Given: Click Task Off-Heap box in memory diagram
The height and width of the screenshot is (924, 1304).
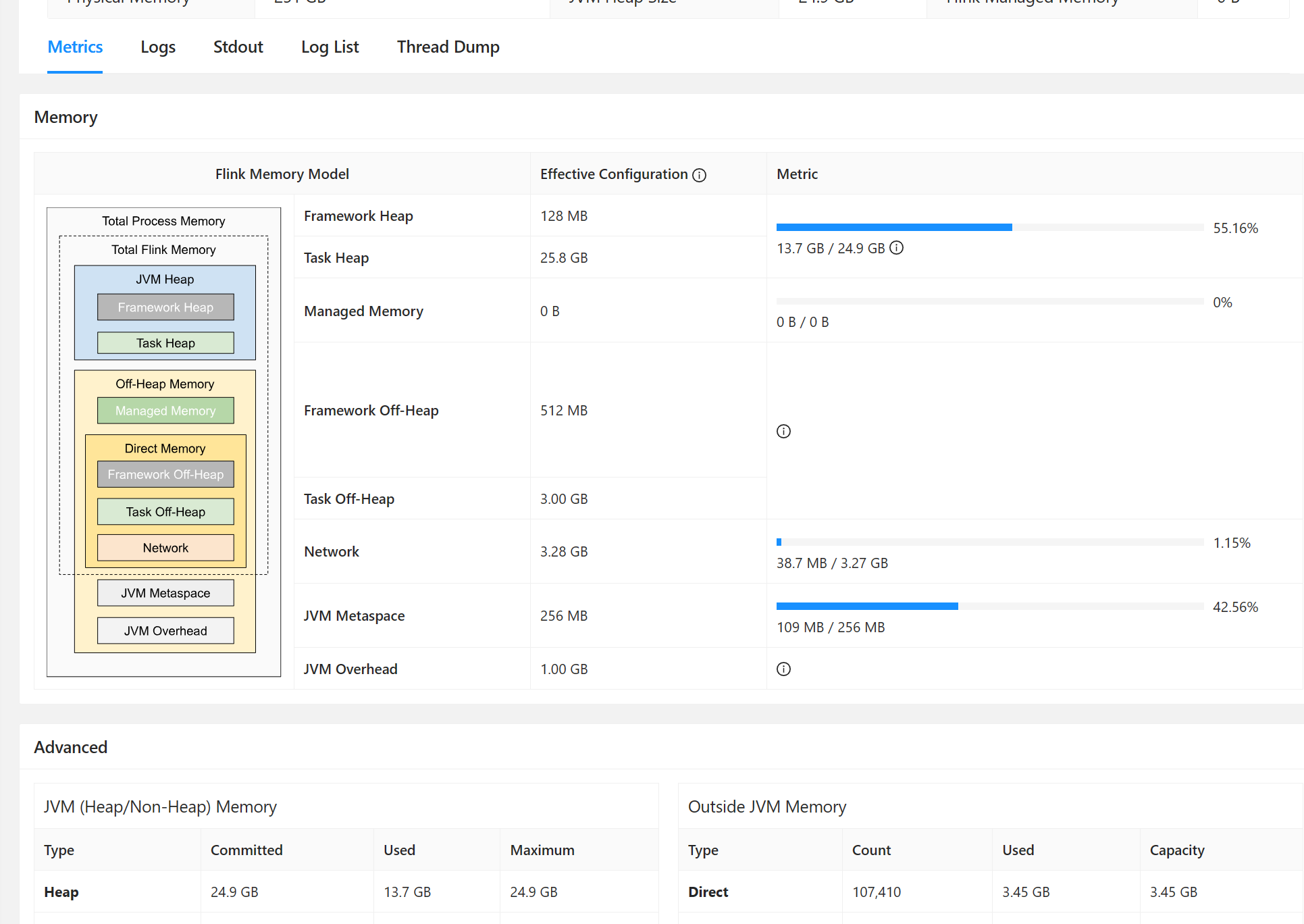Looking at the screenshot, I should [165, 512].
